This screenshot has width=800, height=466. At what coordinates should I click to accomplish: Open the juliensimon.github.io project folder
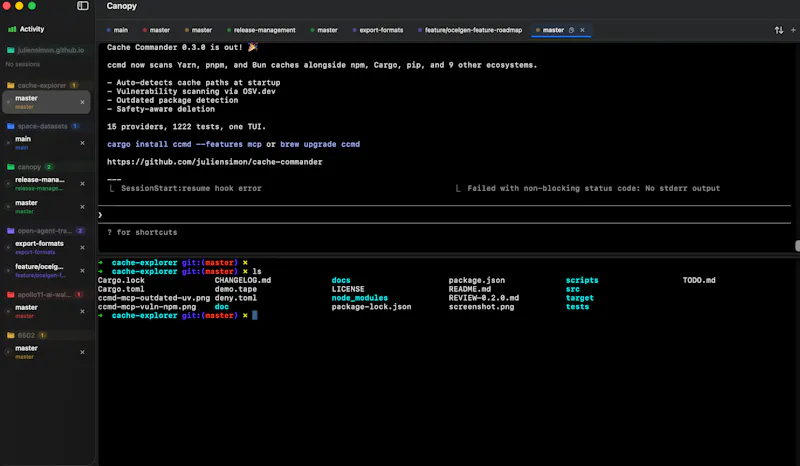[x=45, y=50]
